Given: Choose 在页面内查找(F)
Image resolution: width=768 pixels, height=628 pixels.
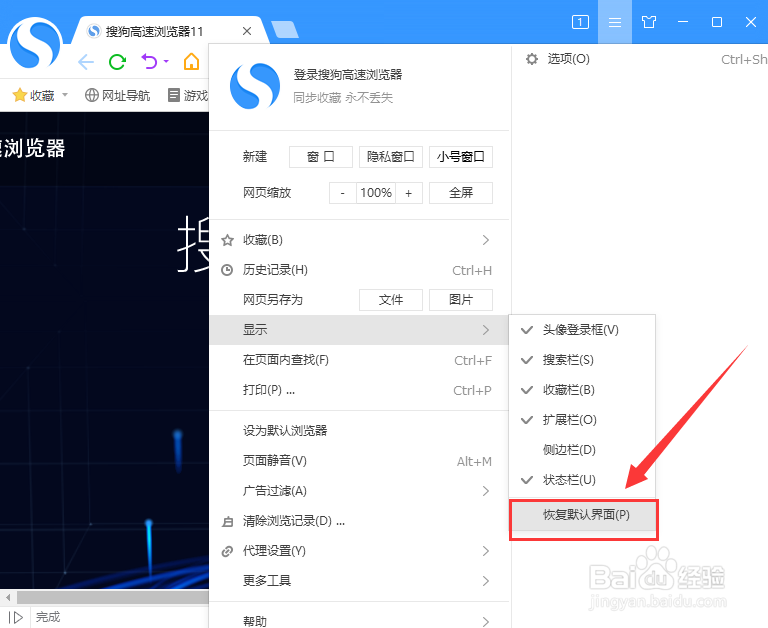Looking at the screenshot, I should point(359,360).
